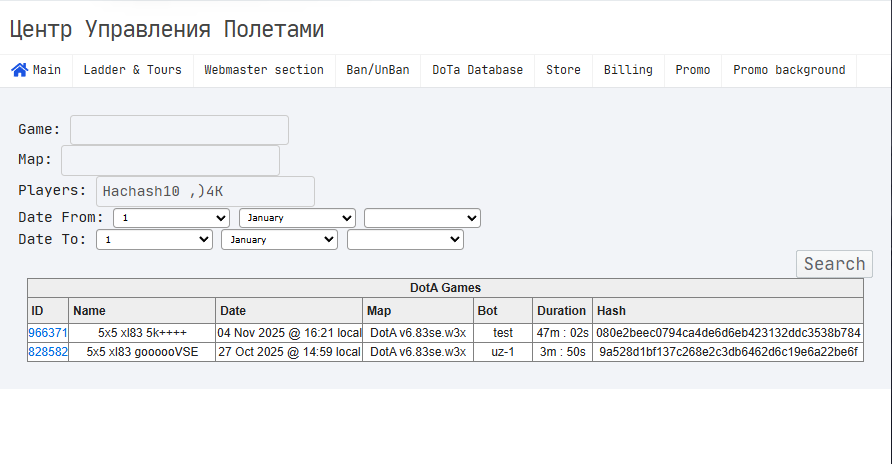Open the Webmaster section tab
Screen dimensions: 892x464
[264, 70]
